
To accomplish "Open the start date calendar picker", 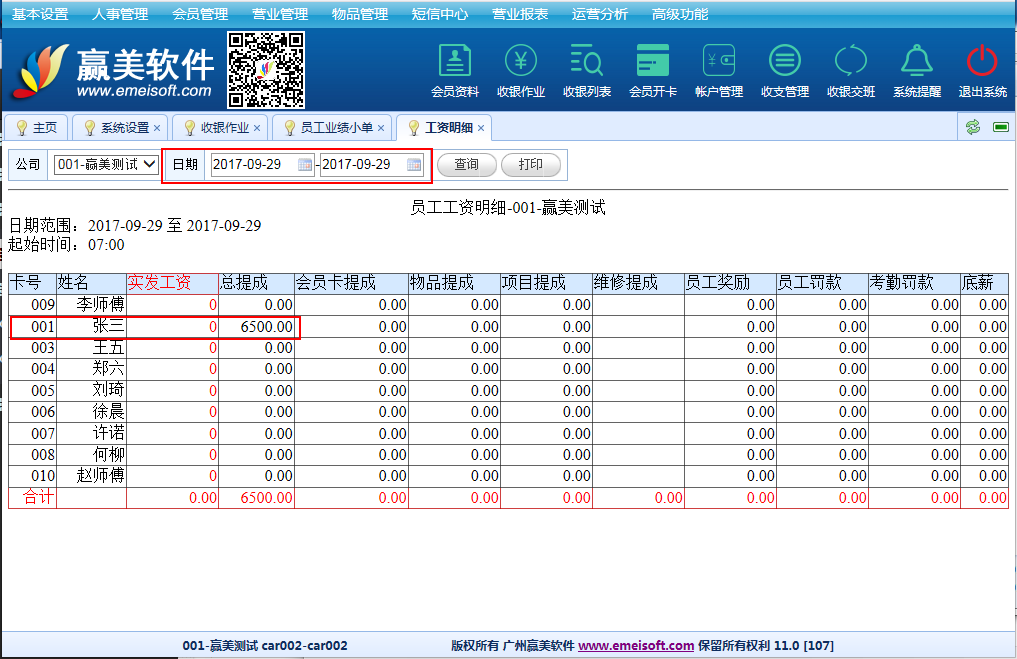I will 305,165.
